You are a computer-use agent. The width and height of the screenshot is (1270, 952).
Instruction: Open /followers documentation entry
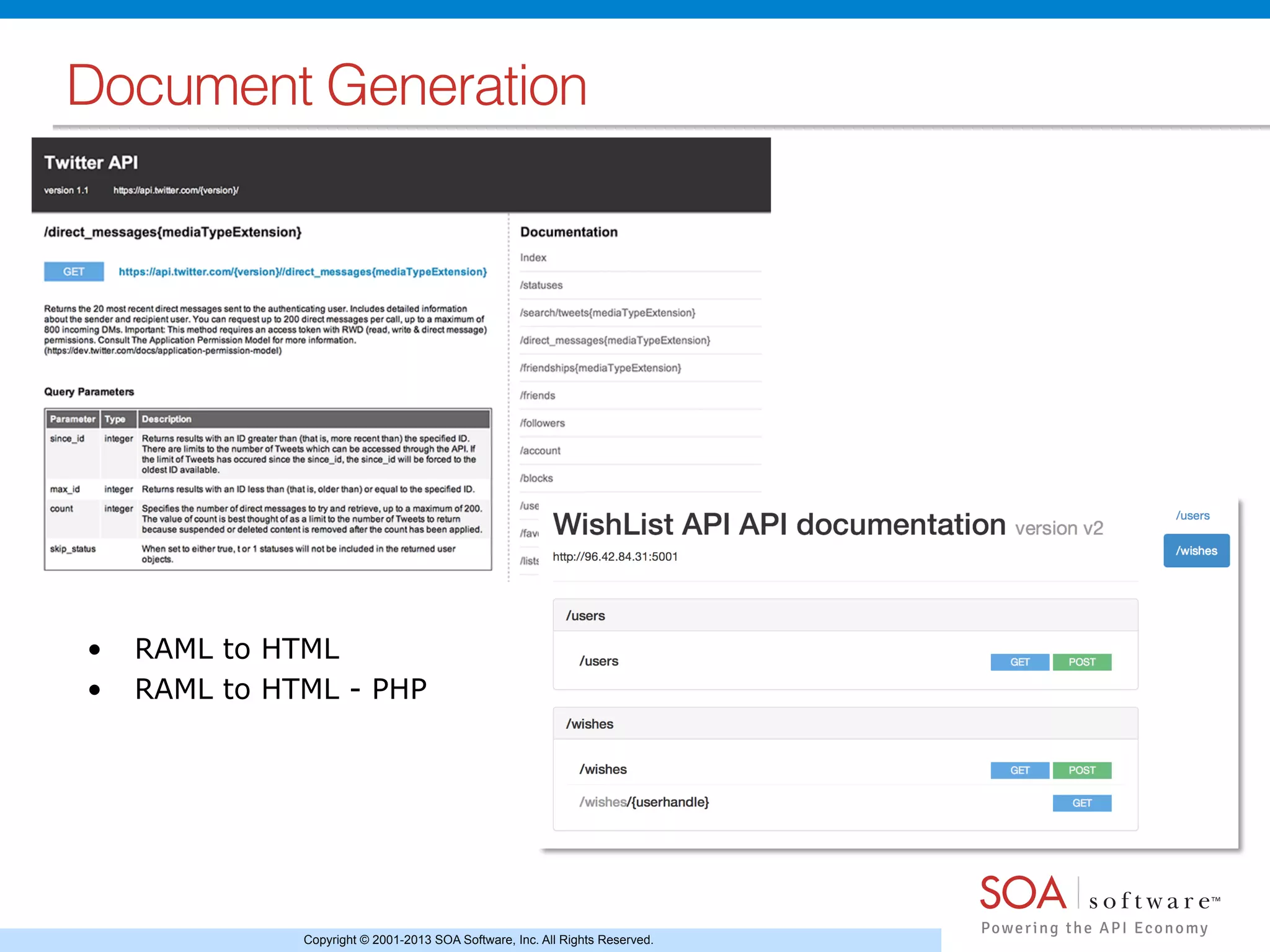click(543, 423)
